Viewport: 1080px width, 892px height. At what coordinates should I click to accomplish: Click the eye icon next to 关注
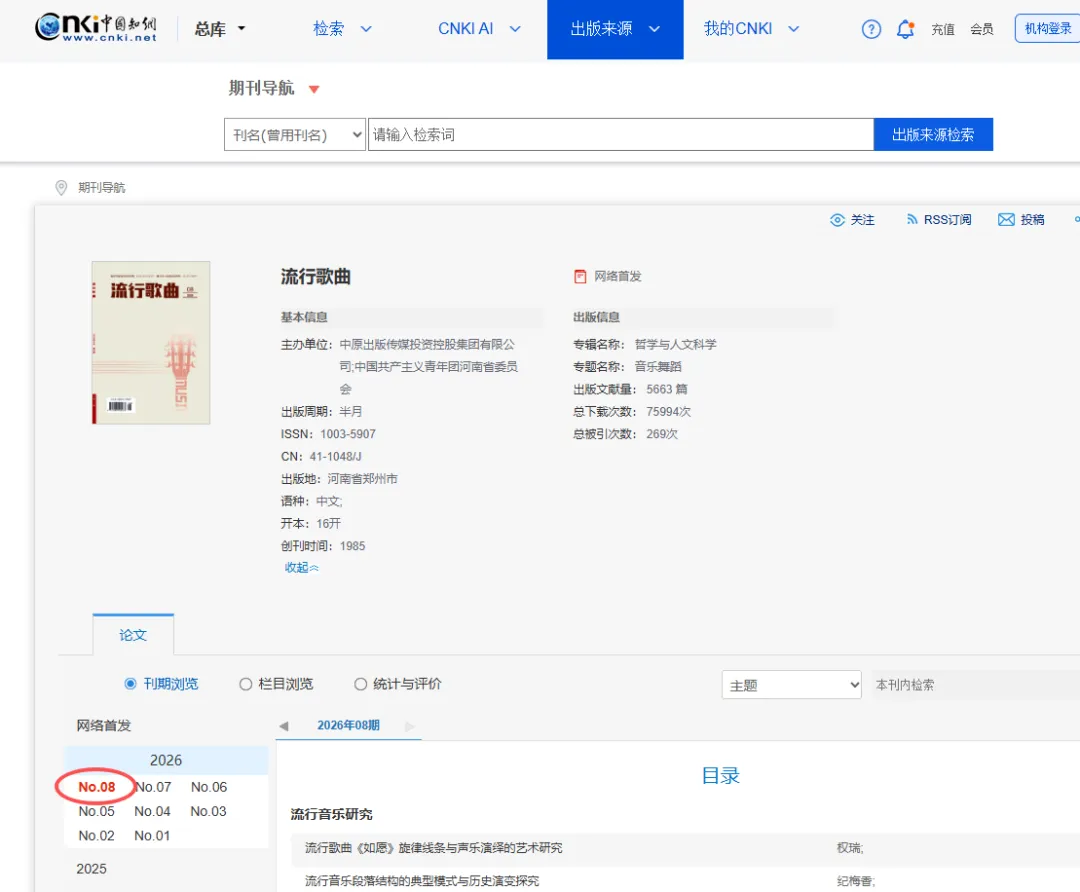tap(837, 220)
